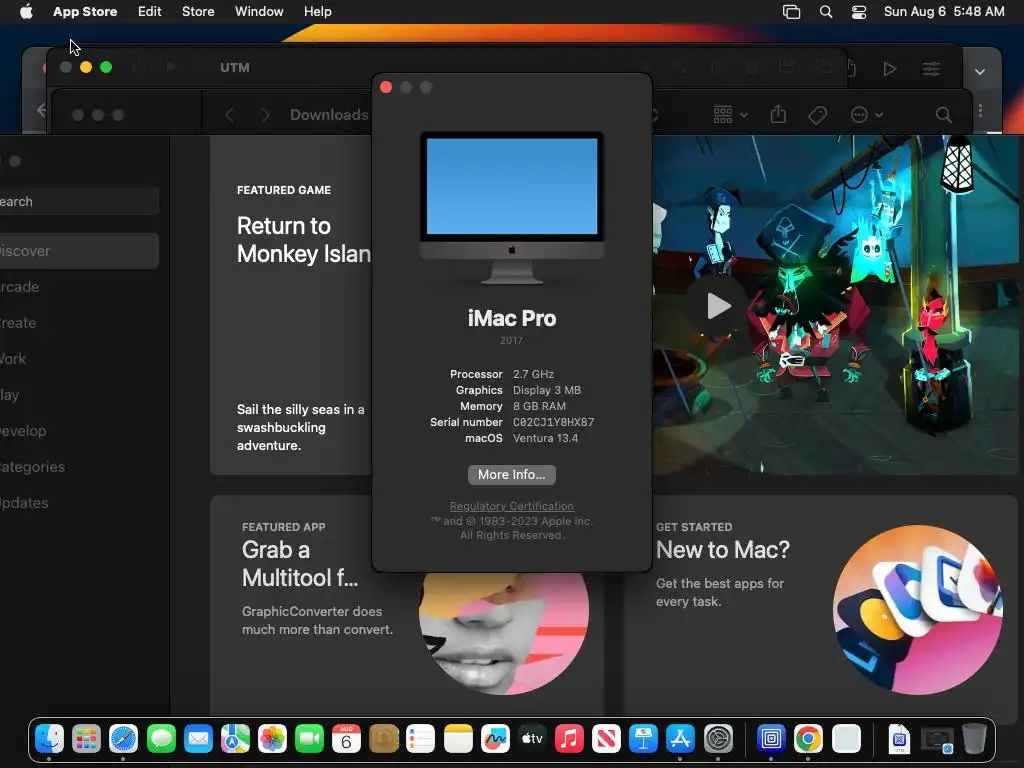Image resolution: width=1024 pixels, height=768 pixels.
Task: Click More Info... button
Action: [512, 475]
